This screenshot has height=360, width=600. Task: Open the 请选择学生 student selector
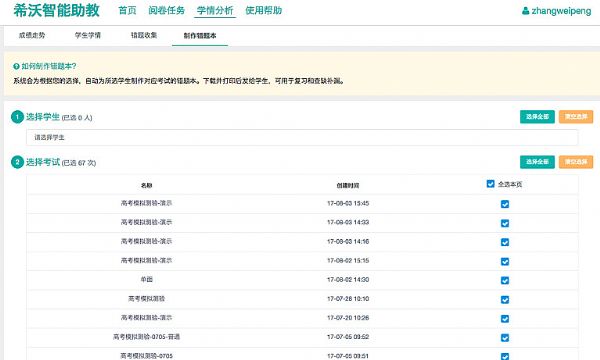click(302, 137)
